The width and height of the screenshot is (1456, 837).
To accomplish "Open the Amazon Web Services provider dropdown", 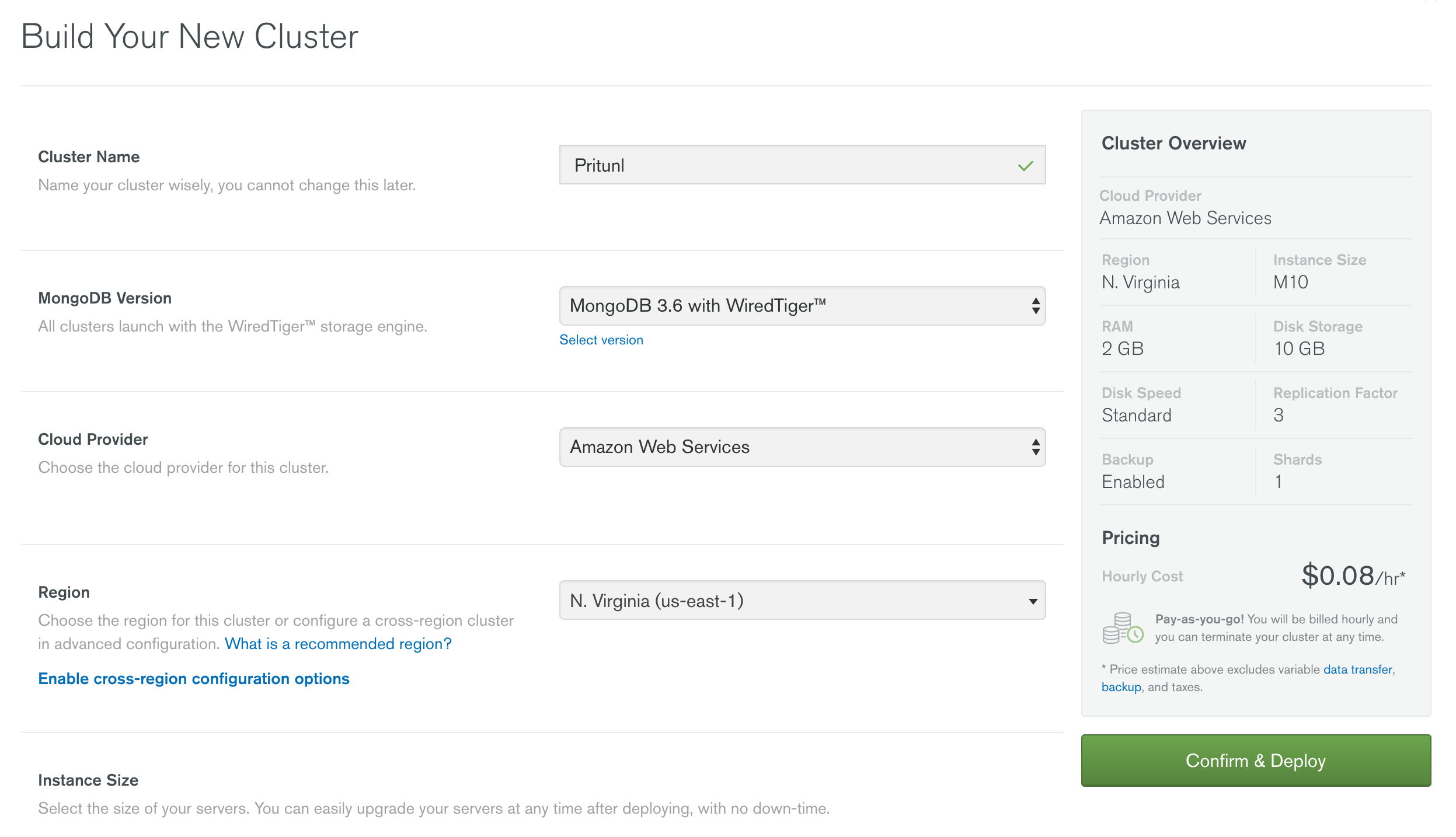I will (x=801, y=447).
